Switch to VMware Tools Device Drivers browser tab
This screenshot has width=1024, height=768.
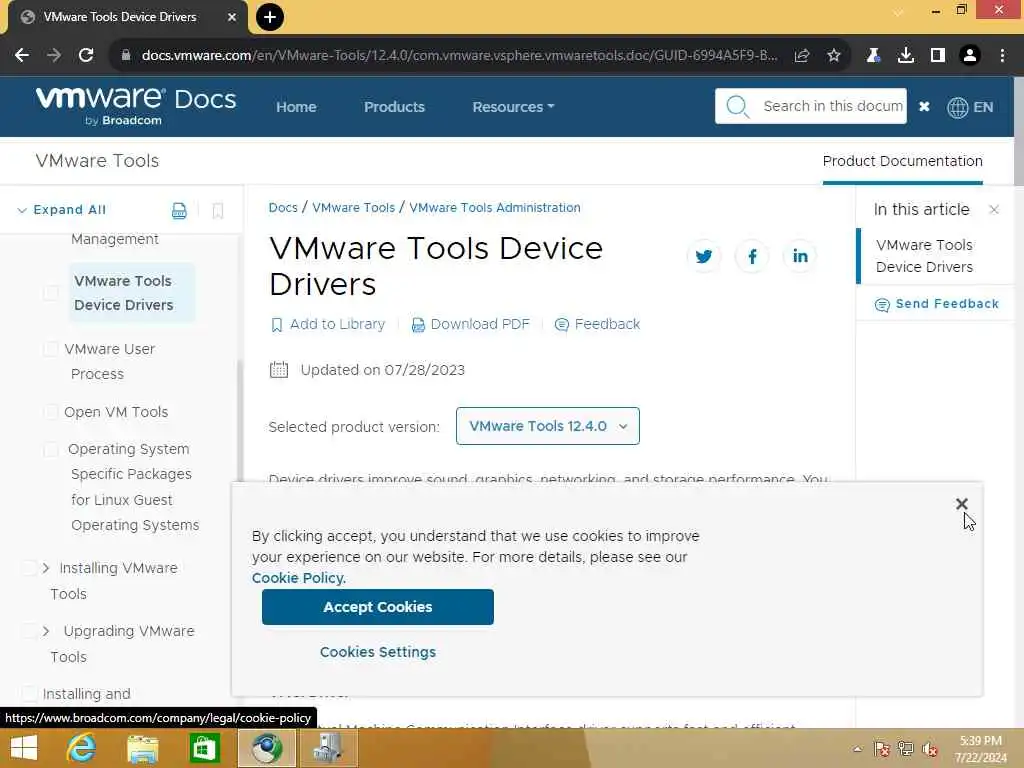(120, 17)
